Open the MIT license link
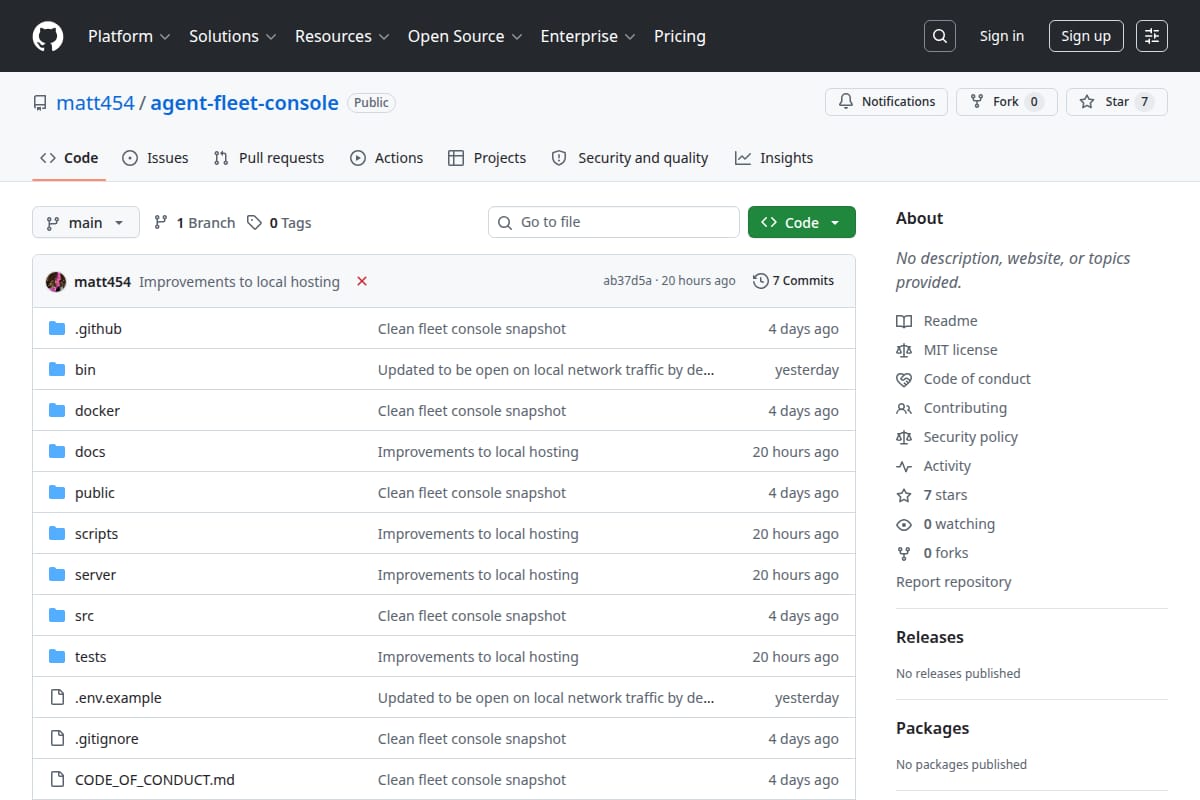The width and height of the screenshot is (1200, 800). click(947, 350)
